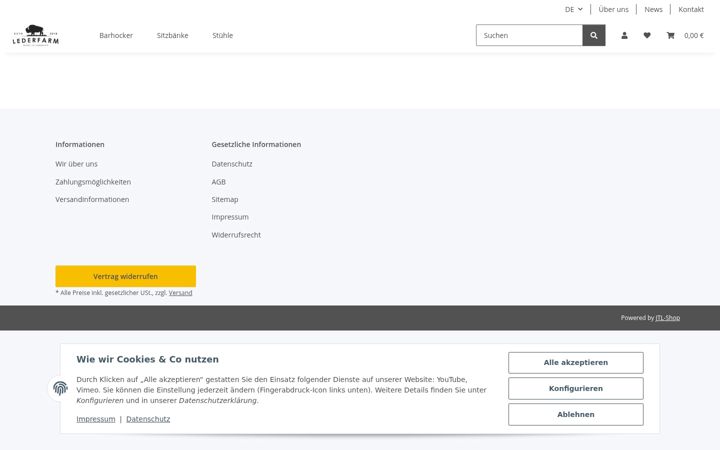Open the wishlist heart icon
Screen dimensions: 720x450
(x=647, y=35)
